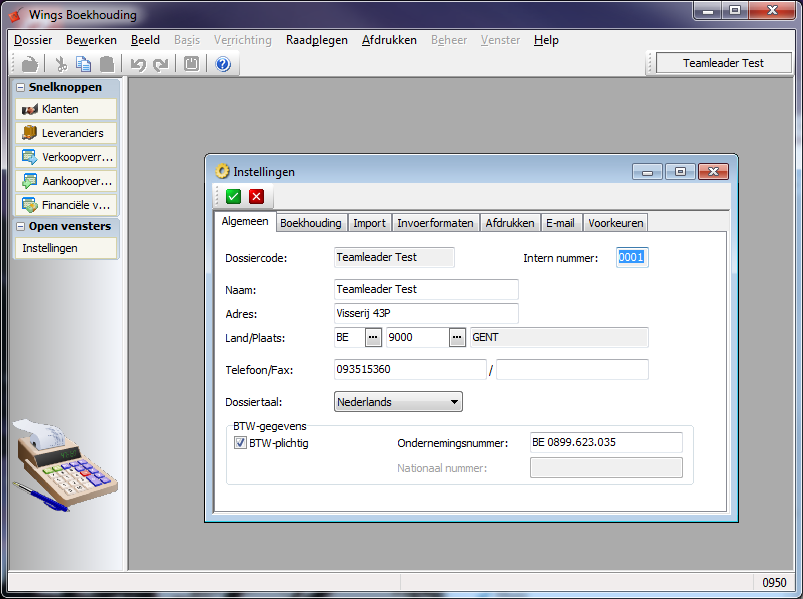Click the Ondernemingsnummer input field

[x=606, y=442]
